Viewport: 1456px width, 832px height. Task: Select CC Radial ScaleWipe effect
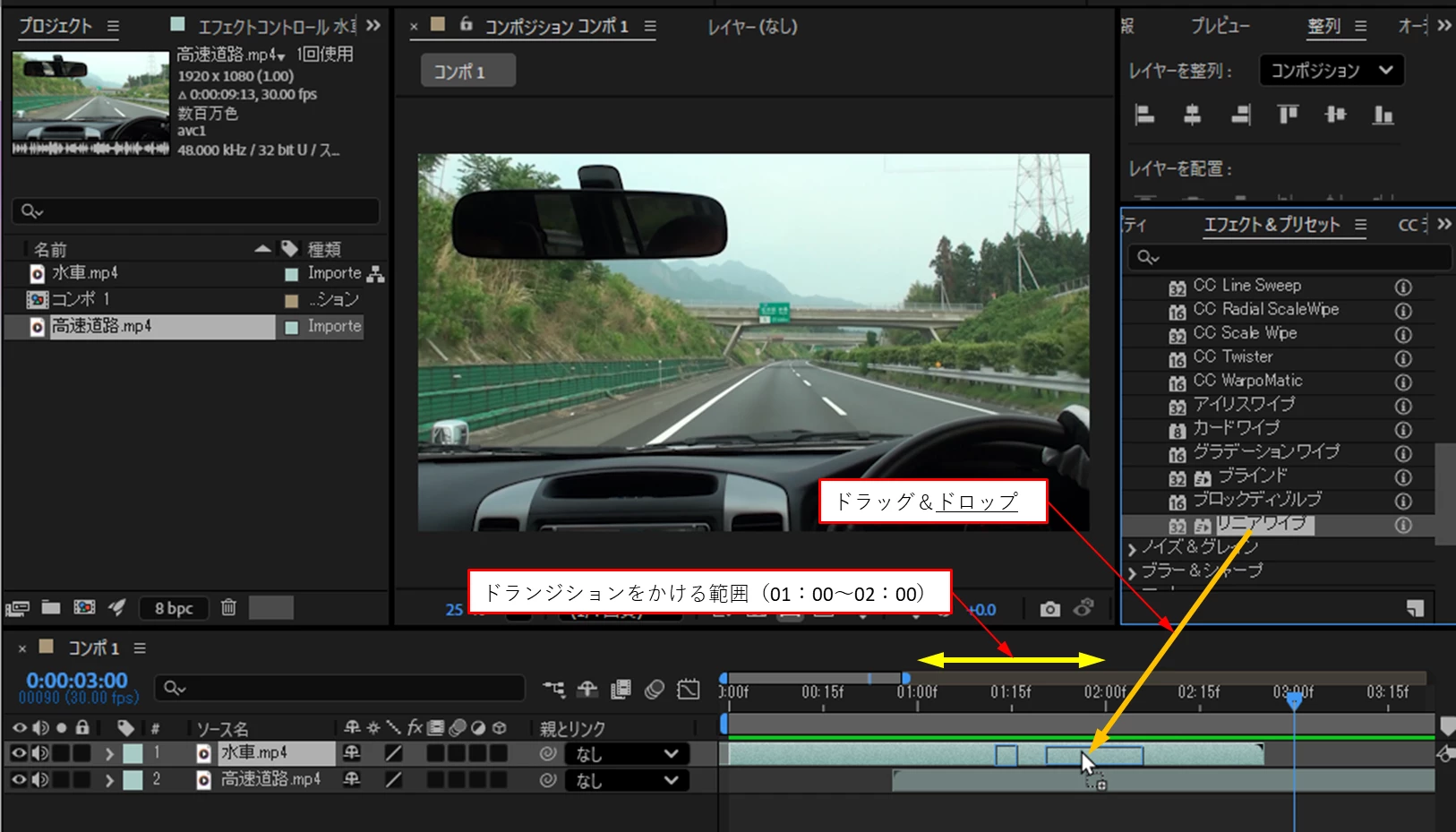point(1265,309)
